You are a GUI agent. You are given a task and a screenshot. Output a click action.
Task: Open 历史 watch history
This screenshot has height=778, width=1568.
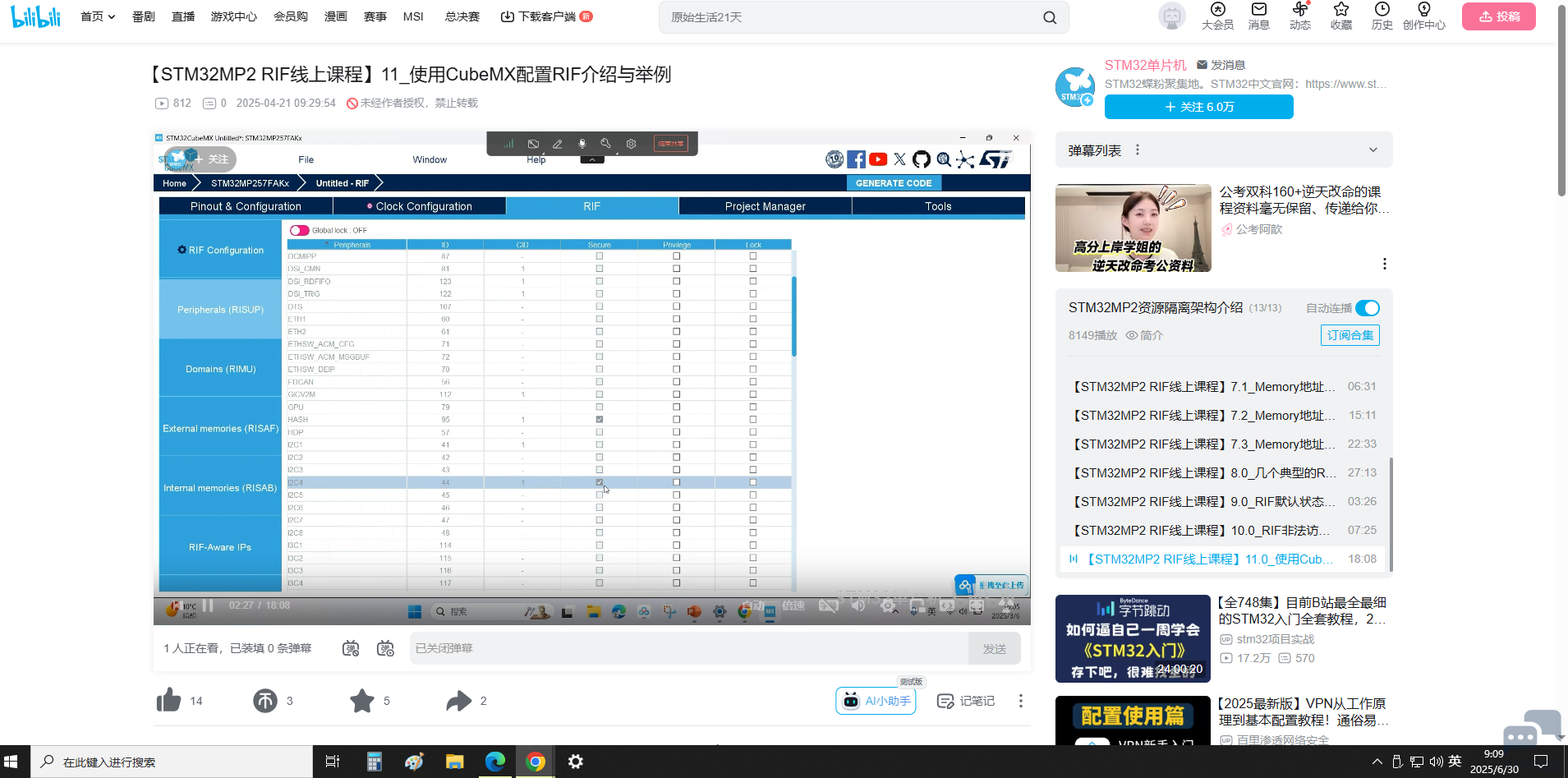tap(1382, 16)
